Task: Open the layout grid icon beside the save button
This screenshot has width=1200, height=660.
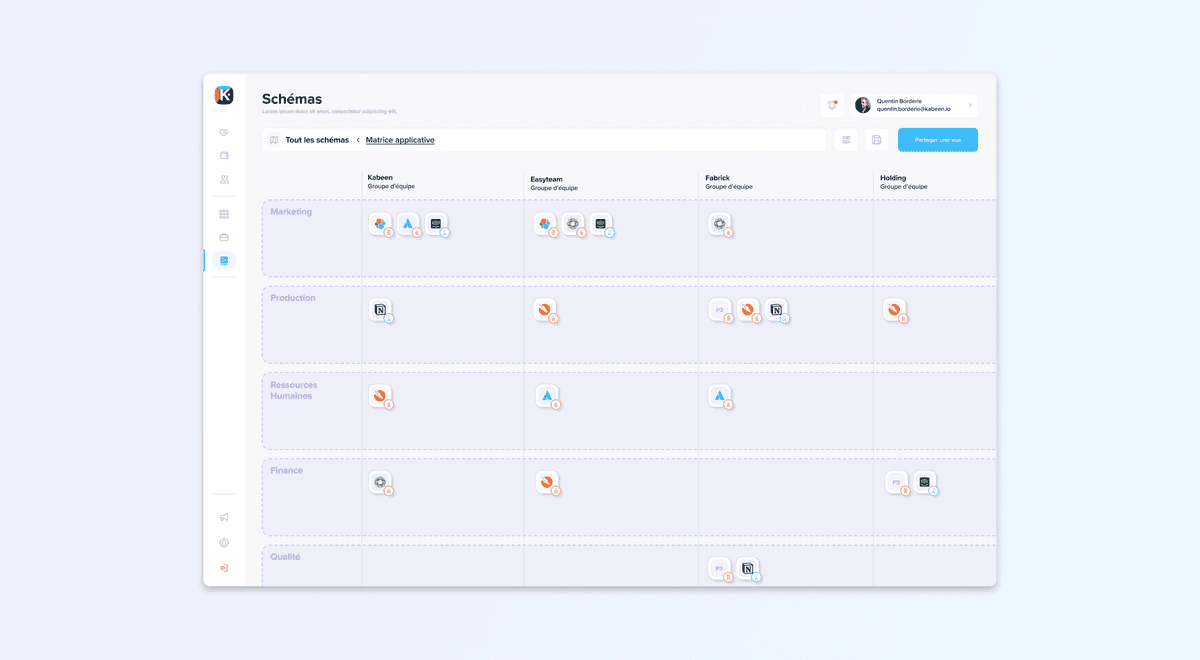Action: point(846,139)
